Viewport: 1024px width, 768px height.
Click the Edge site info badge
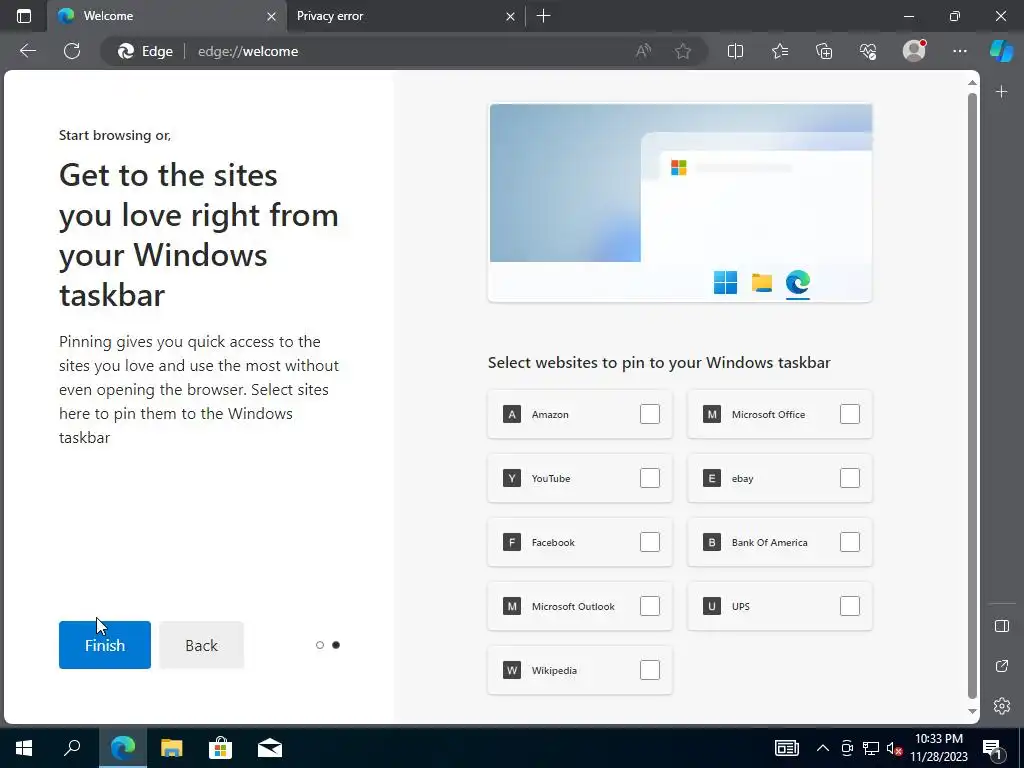point(145,51)
